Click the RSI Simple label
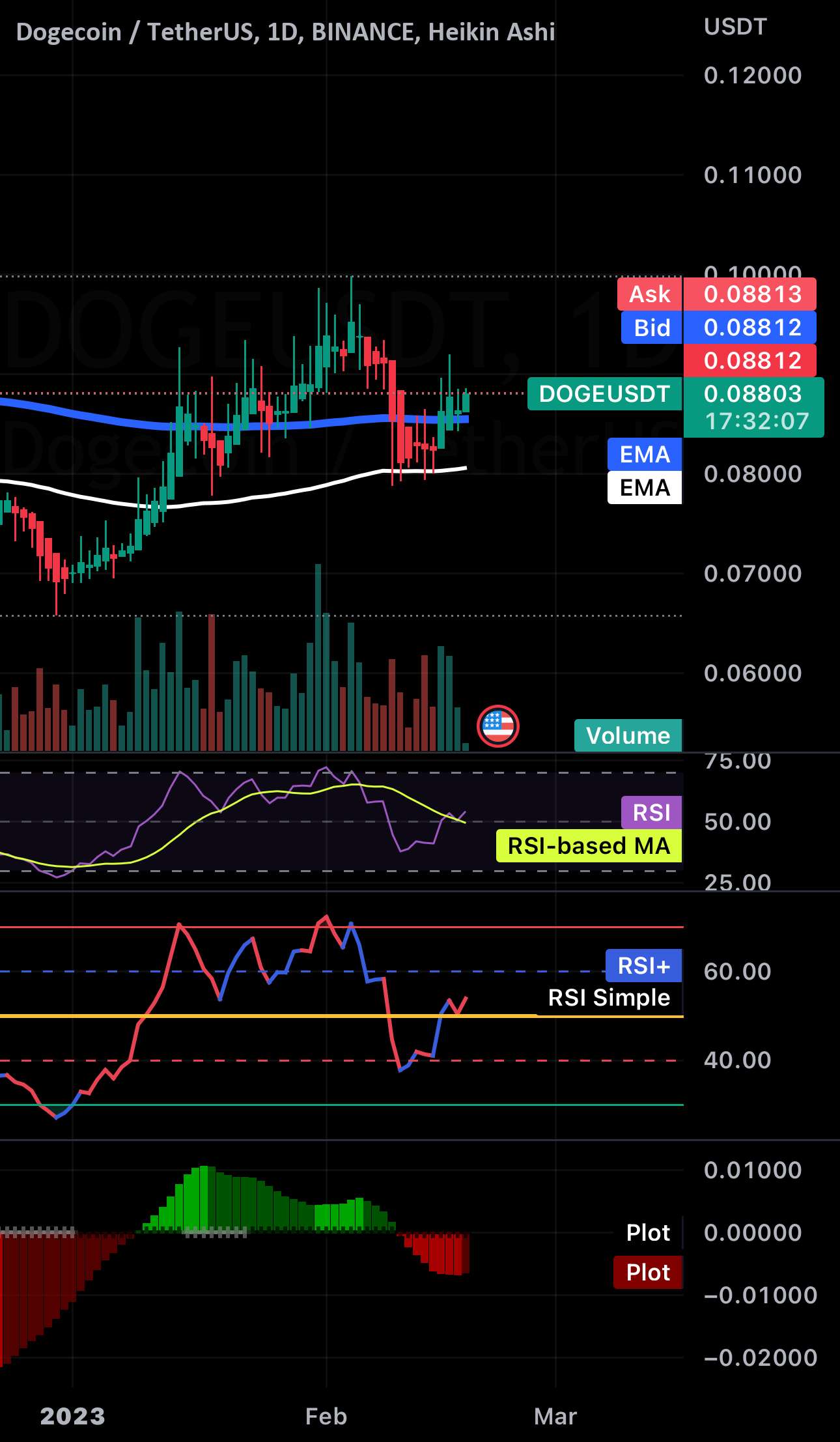The width and height of the screenshot is (840, 1442). coord(609,998)
